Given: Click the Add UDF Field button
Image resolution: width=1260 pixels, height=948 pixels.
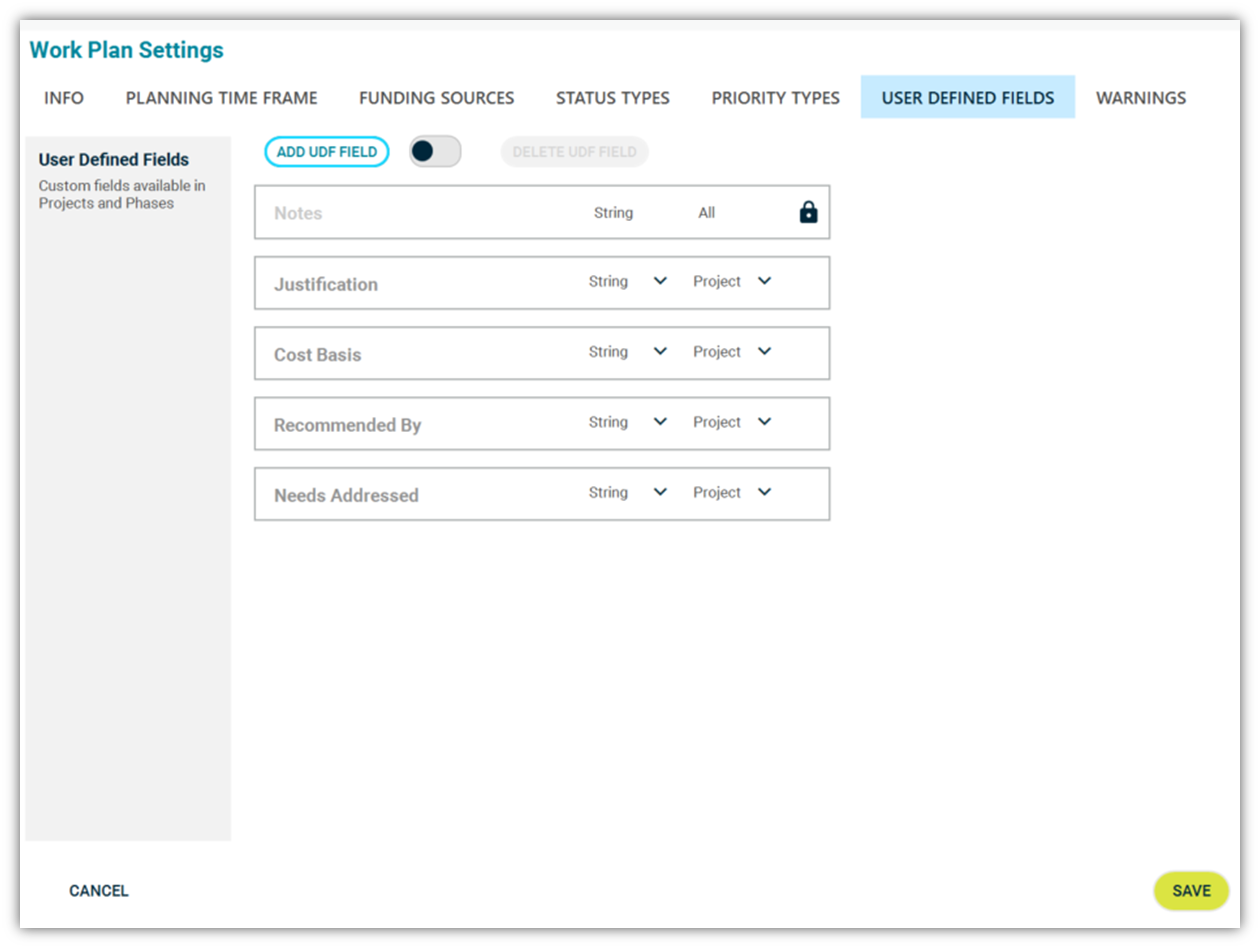Looking at the screenshot, I should pyautogui.click(x=326, y=152).
